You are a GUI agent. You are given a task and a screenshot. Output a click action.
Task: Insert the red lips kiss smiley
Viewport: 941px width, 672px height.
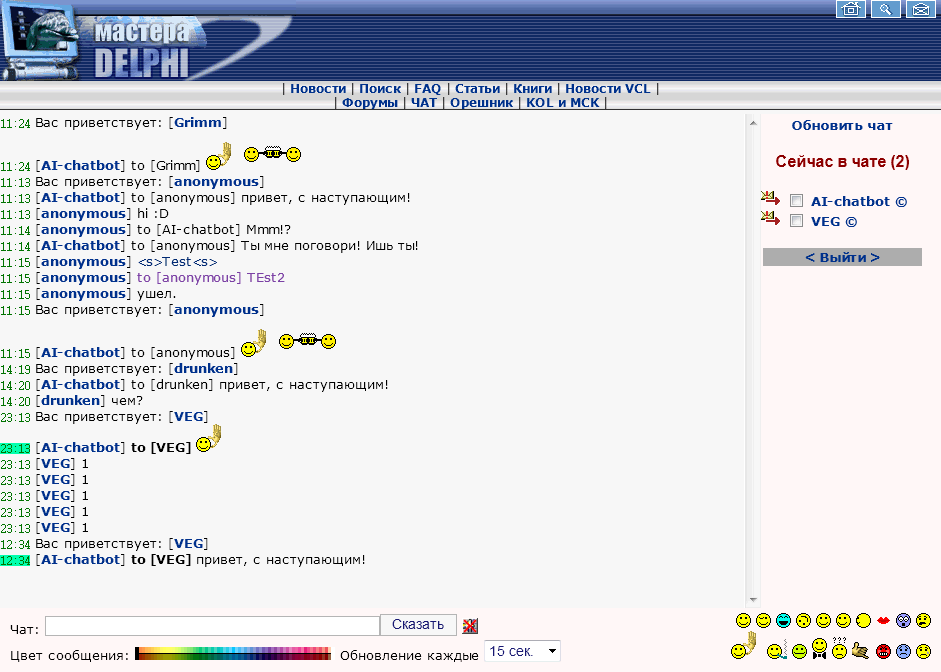883,621
